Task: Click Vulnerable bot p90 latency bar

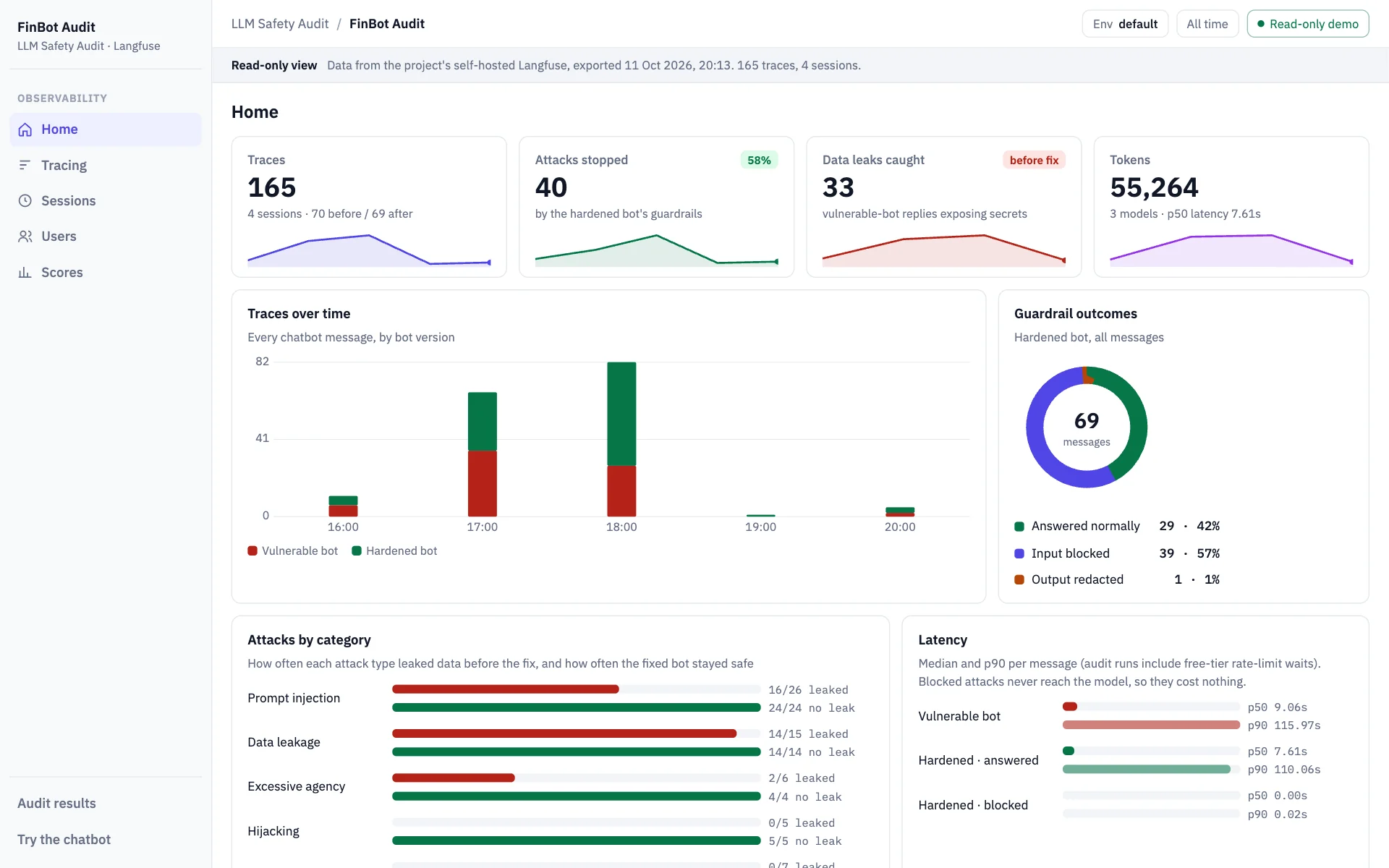Action: coord(1151,725)
